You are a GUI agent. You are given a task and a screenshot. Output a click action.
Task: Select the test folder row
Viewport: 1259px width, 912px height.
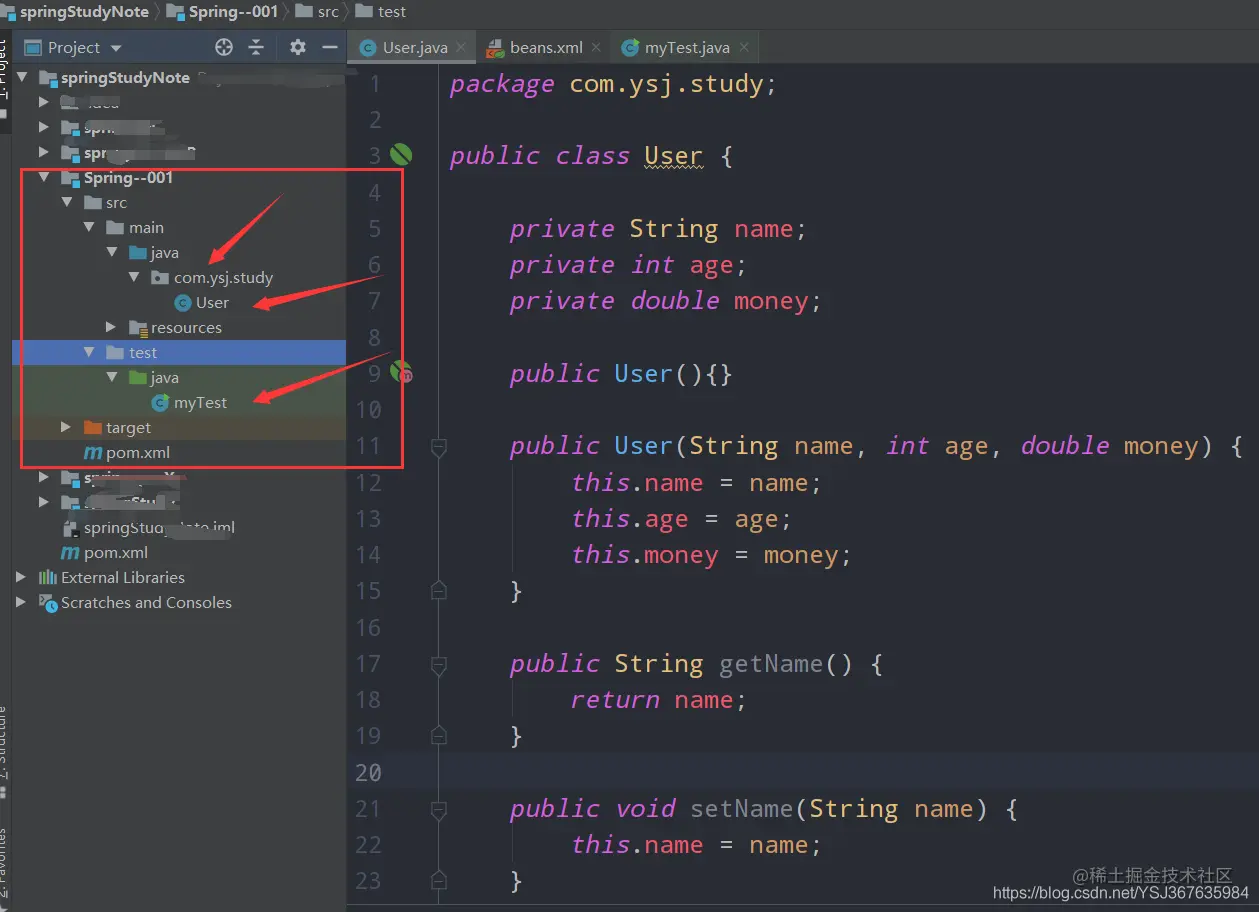179,352
